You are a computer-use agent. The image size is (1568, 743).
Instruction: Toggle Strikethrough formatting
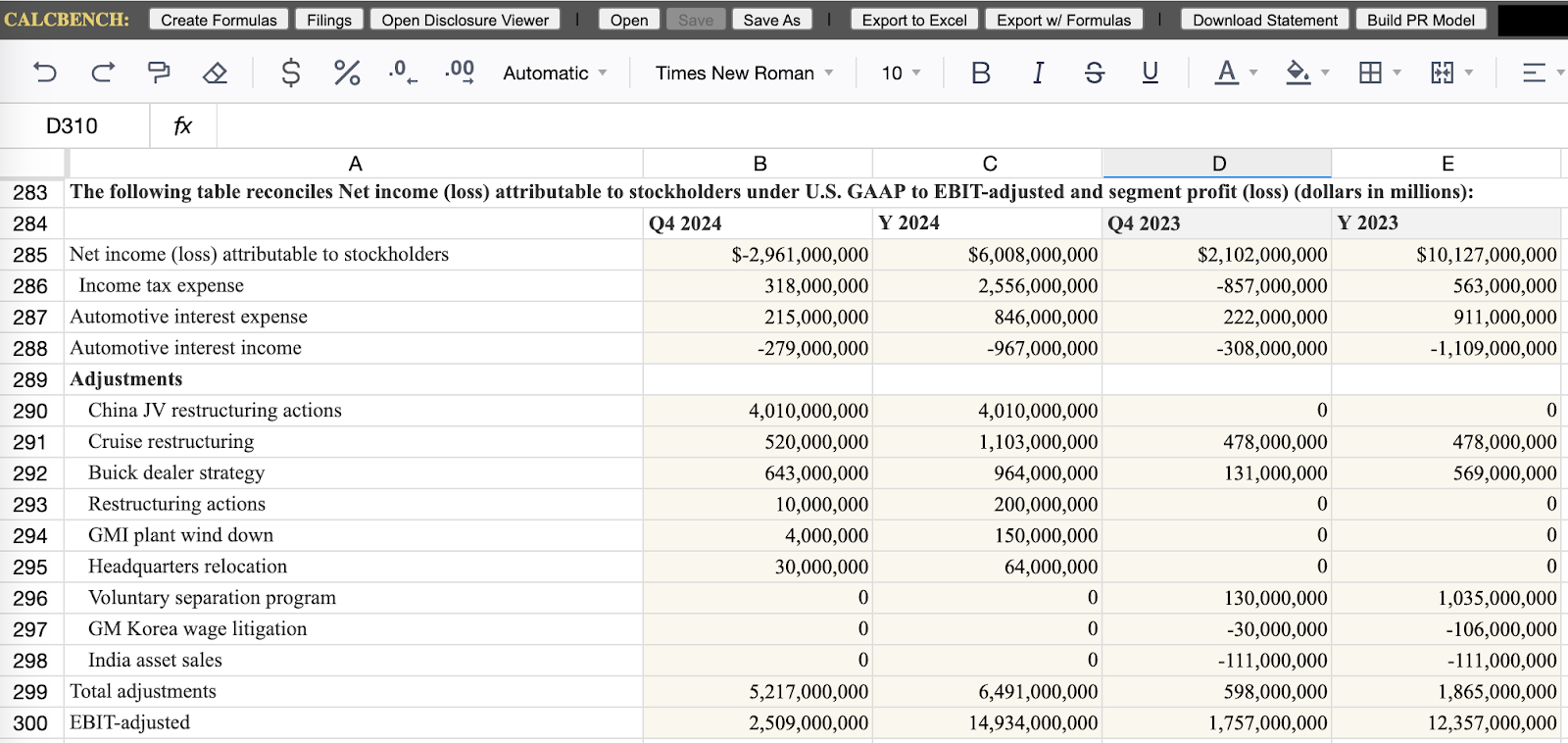coord(1095,73)
